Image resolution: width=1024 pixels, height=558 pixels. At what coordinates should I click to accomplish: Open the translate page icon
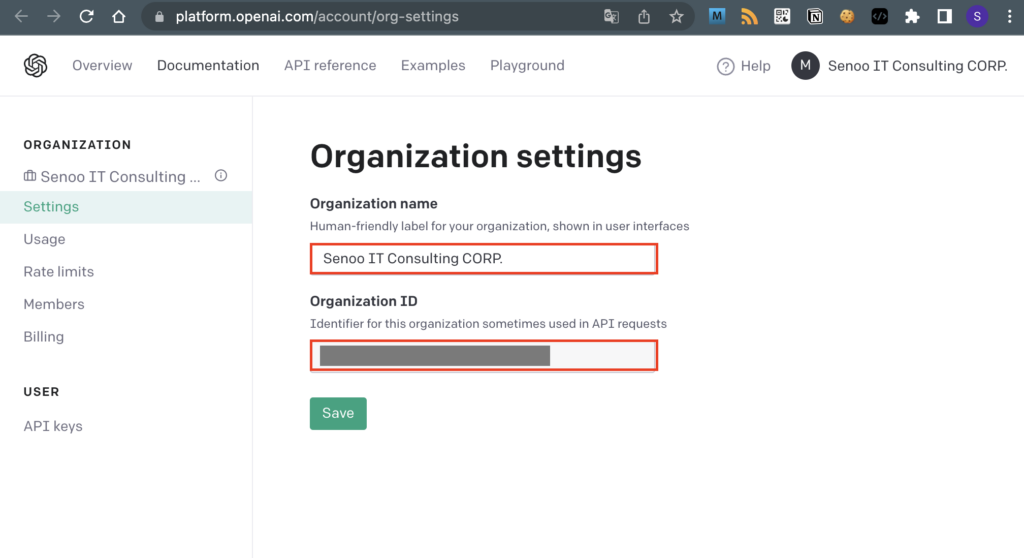pos(611,16)
